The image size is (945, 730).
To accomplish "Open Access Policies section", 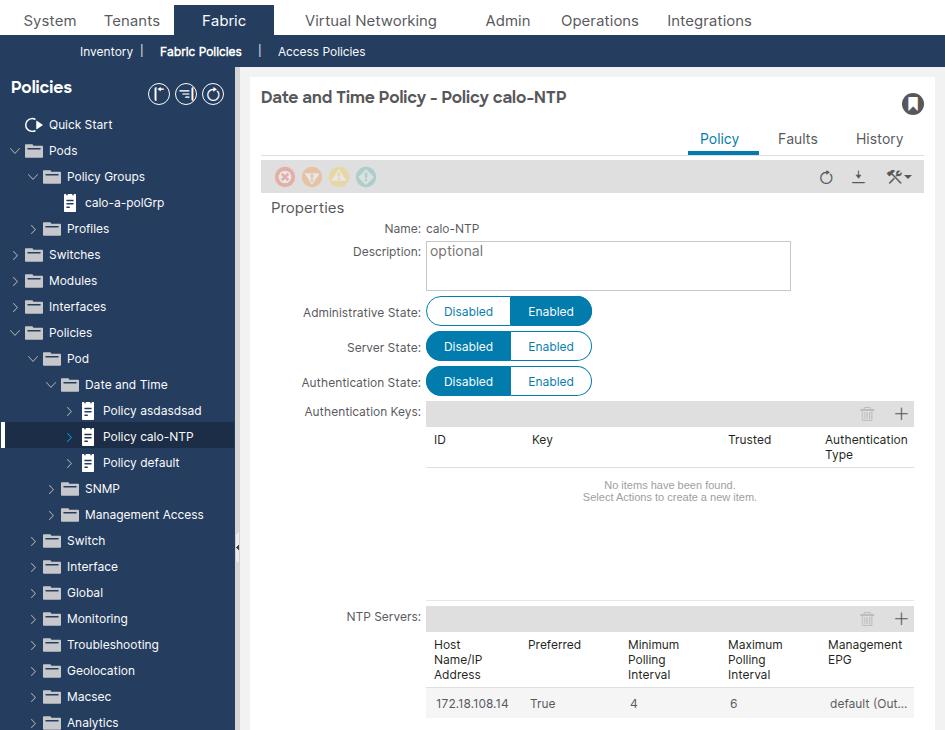I will coord(321,51).
